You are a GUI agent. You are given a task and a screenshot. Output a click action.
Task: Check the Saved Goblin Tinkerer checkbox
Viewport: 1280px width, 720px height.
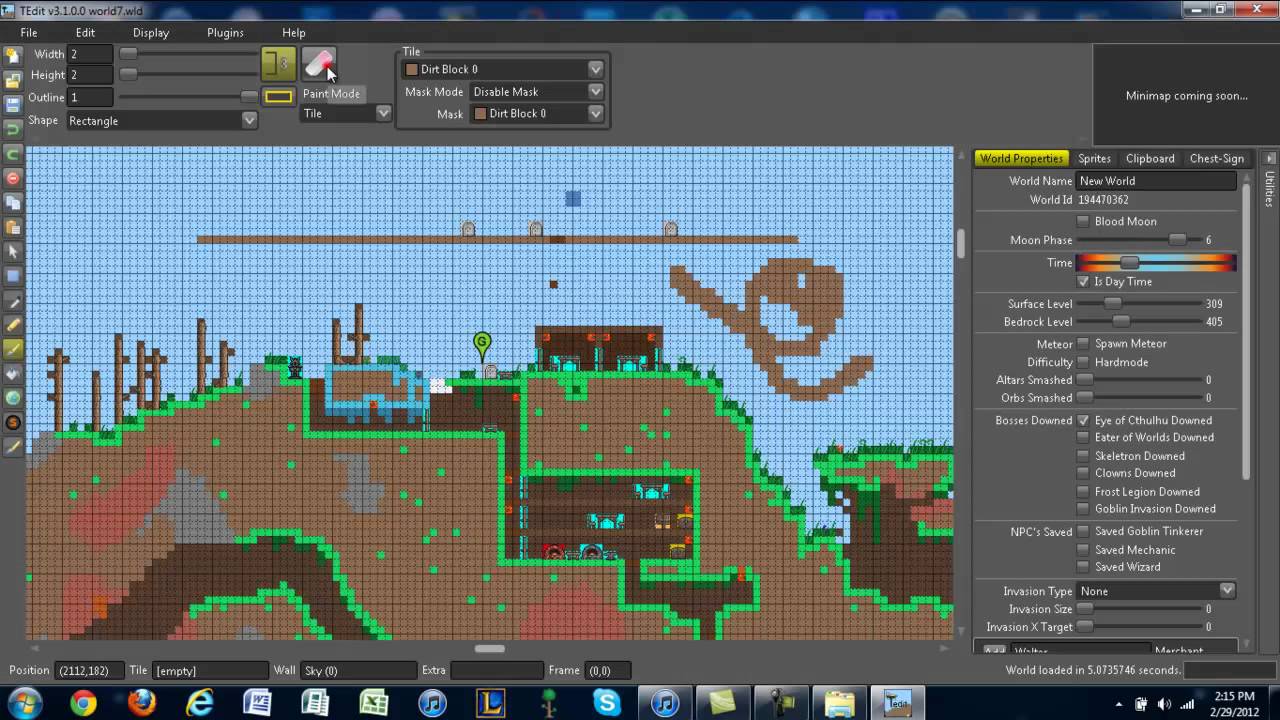1083,532
